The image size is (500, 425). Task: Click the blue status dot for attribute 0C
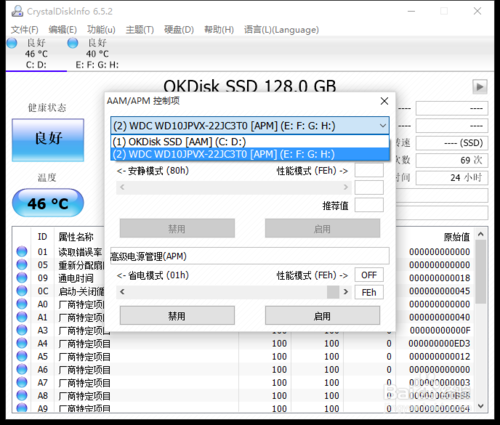click(22, 291)
